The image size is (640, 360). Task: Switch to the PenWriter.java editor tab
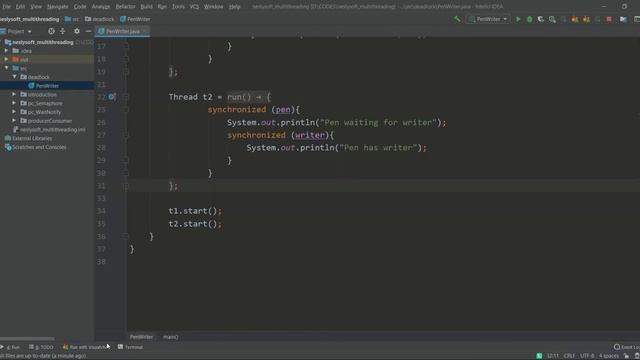click(122, 31)
